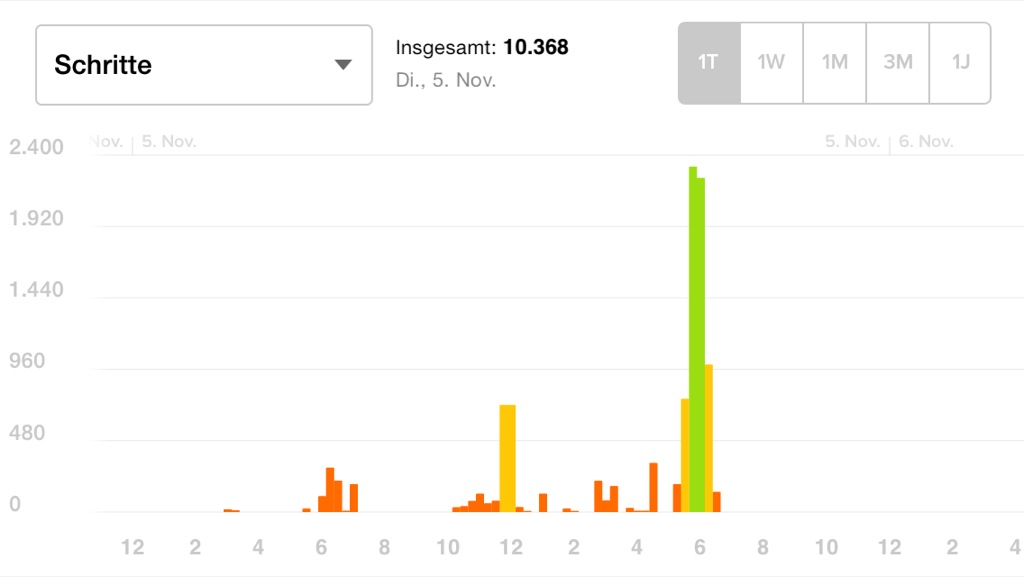
Task: Click the orange bar just after 3 PM
Action: tap(614, 499)
